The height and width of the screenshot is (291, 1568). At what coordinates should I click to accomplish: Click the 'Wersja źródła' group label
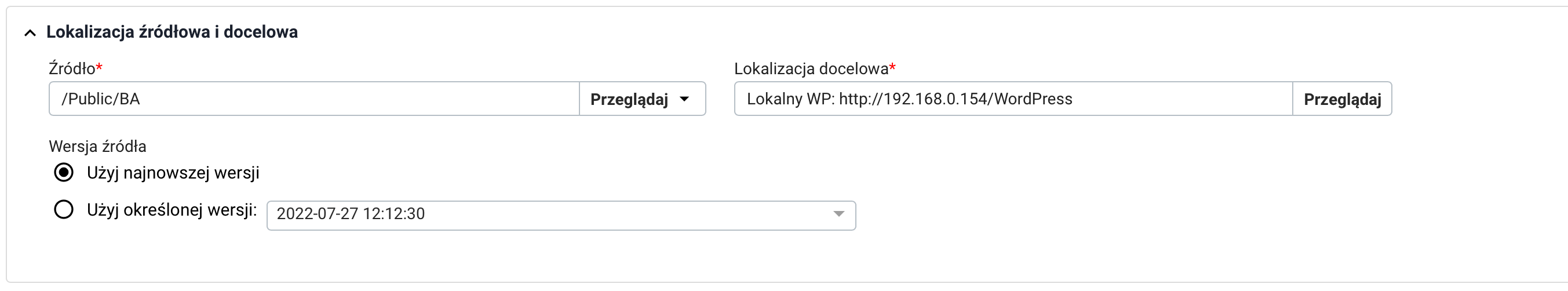[97, 147]
